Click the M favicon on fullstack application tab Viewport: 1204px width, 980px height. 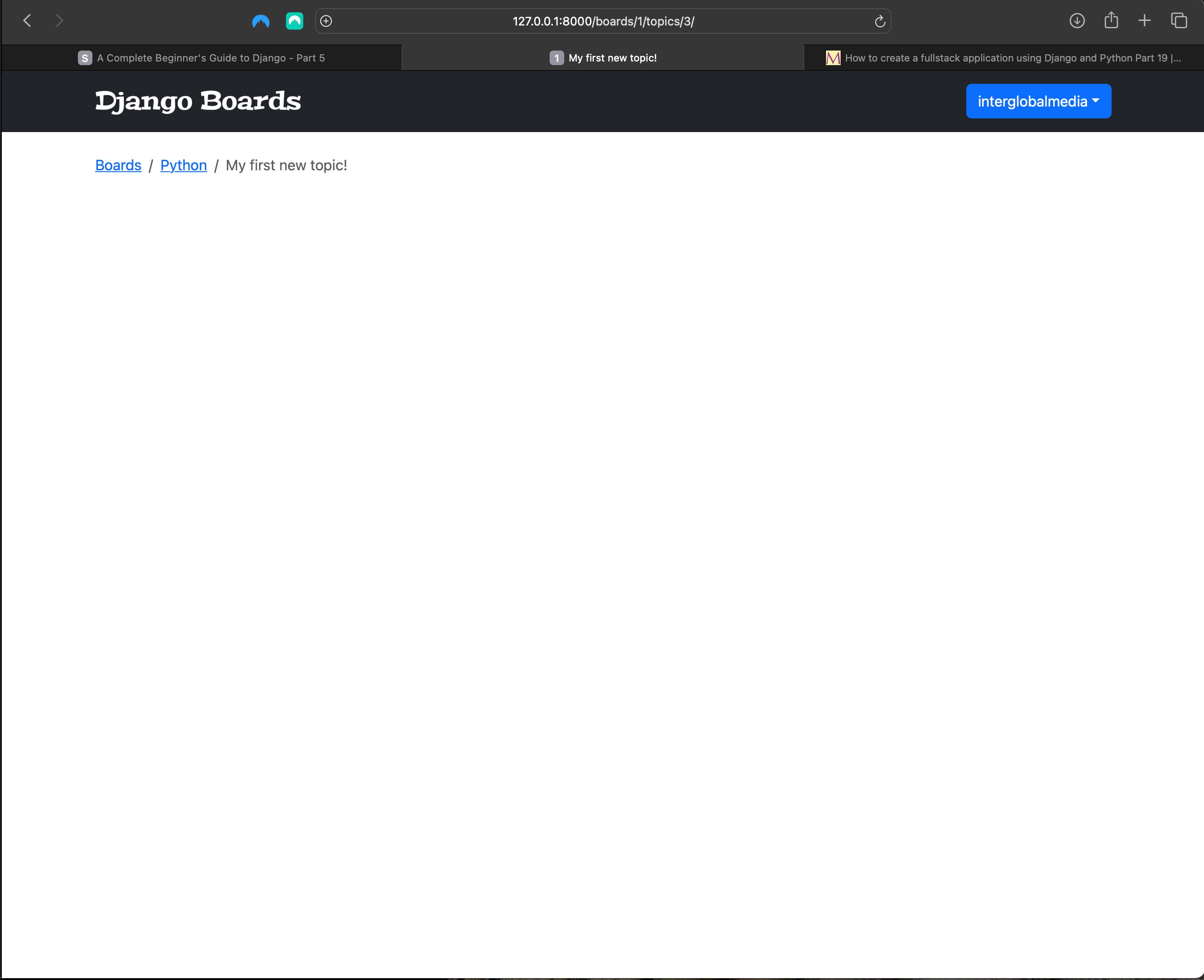(x=832, y=57)
